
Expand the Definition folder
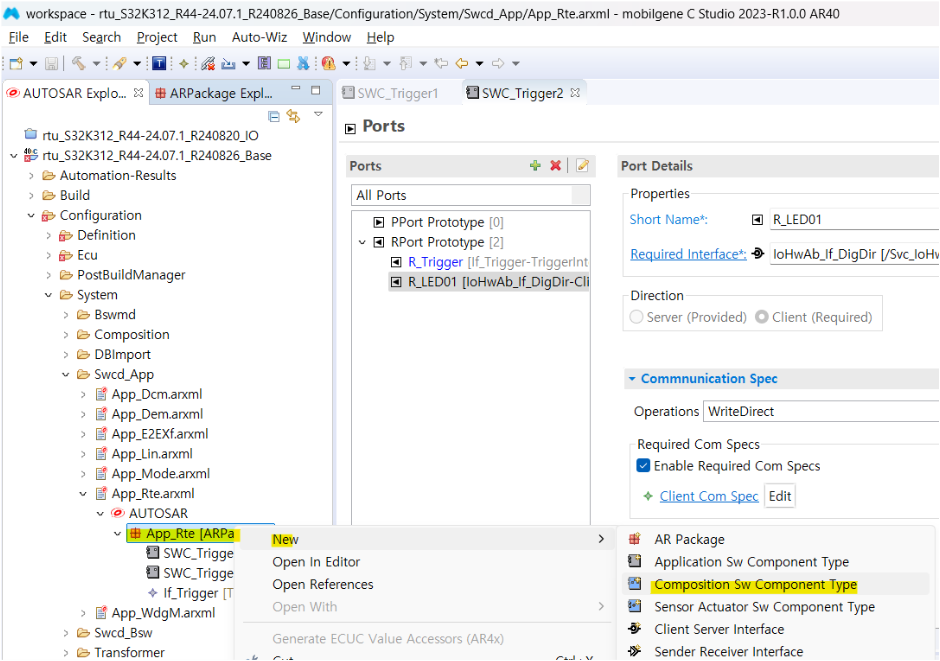[x=49, y=235]
